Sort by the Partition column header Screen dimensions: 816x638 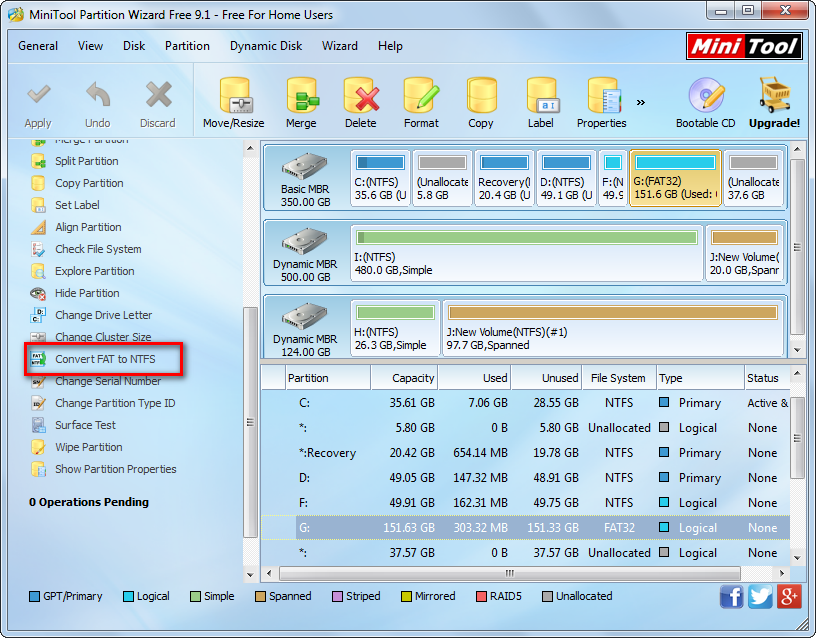[328, 378]
